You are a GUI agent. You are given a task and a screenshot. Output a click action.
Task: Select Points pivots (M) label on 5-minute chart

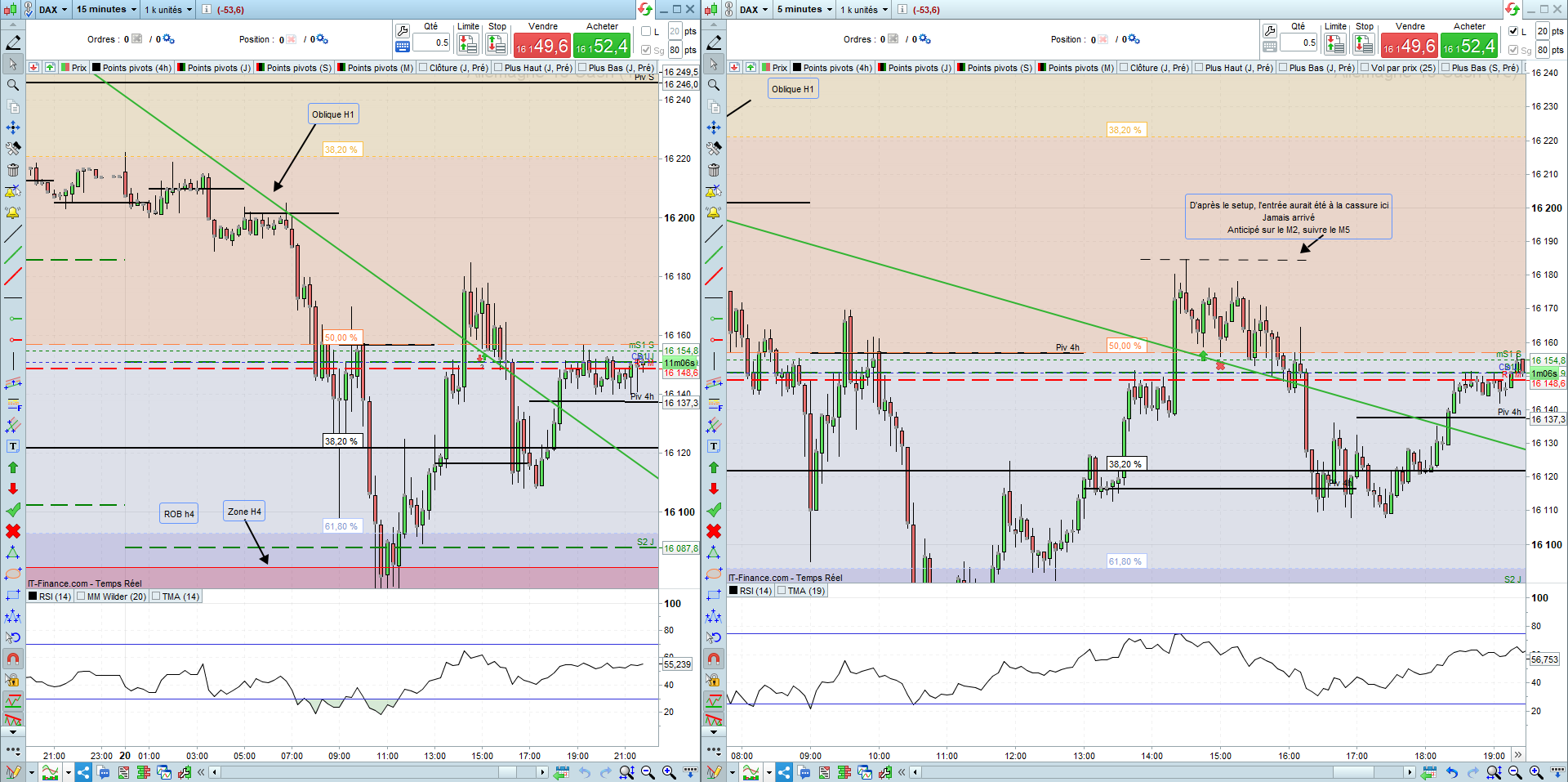click(1081, 68)
